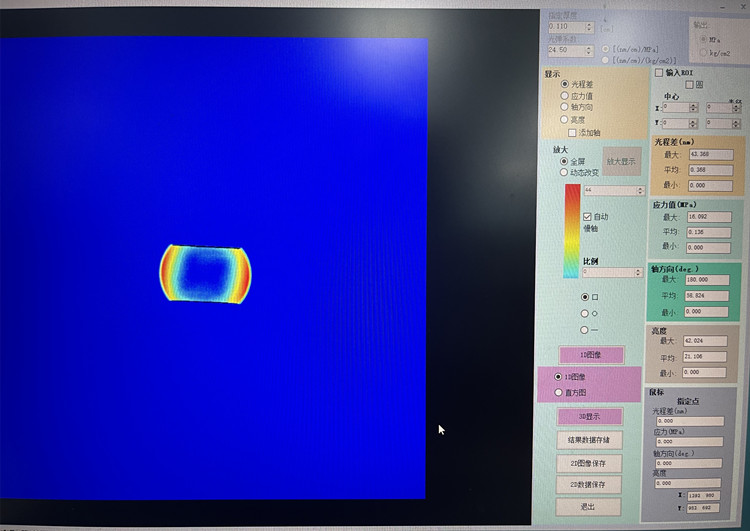Click the stressed sample in the image
Screen dimensions: 750x531
pos(205,274)
